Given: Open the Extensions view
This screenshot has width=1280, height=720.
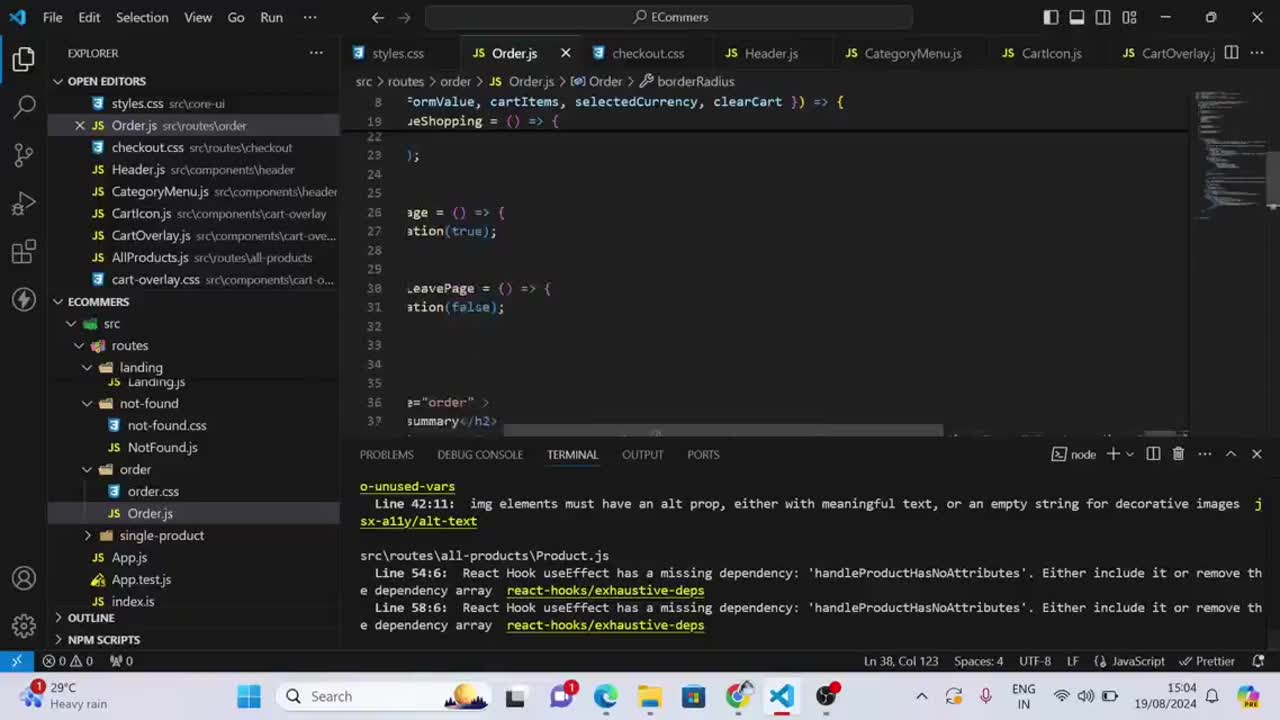Looking at the screenshot, I should (24, 252).
